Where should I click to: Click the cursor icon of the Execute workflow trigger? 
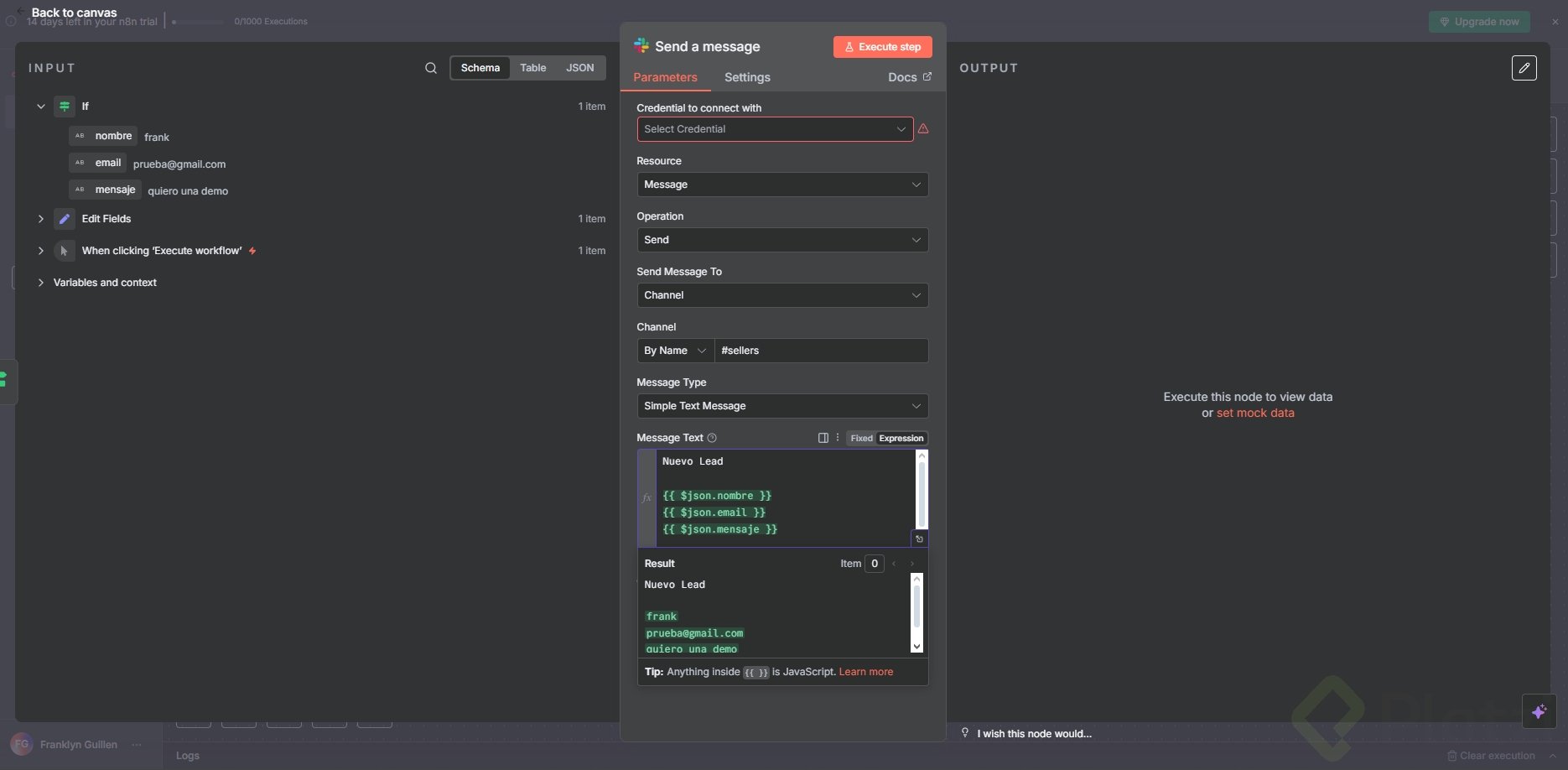(64, 251)
